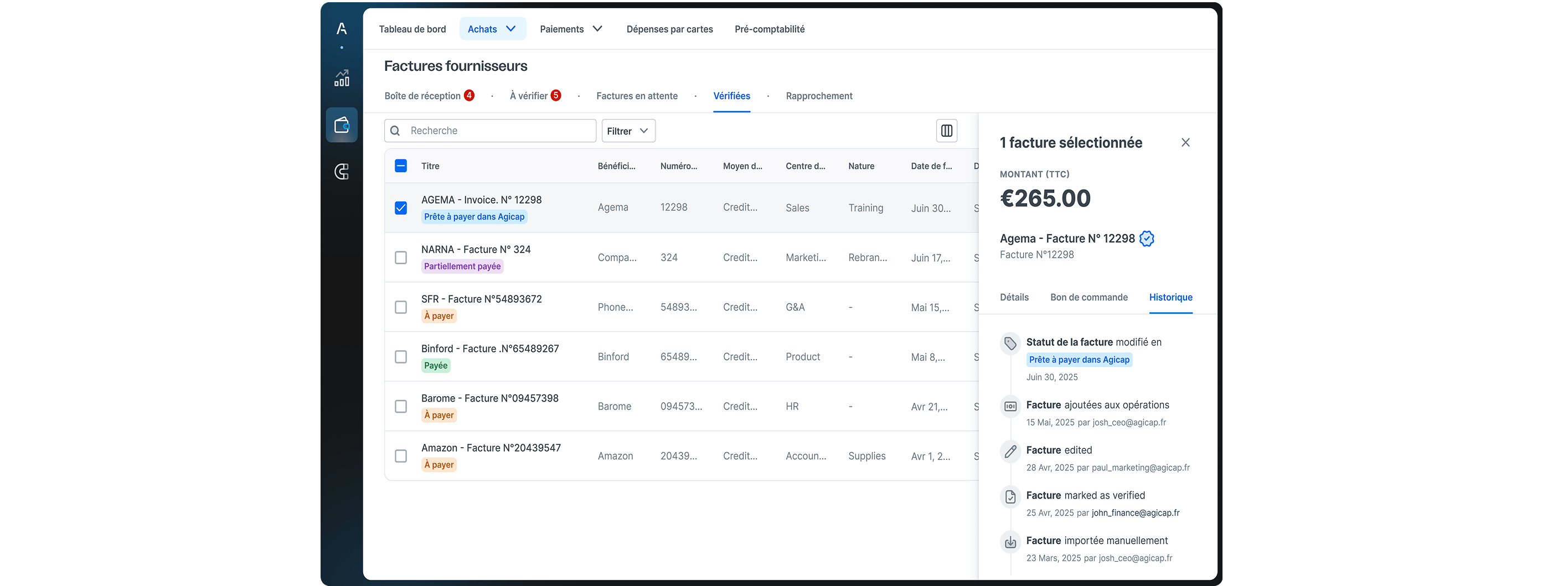This screenshot has height=586, width=1568.
Task: Go to Tableau de bord
Action: (412, 29)
